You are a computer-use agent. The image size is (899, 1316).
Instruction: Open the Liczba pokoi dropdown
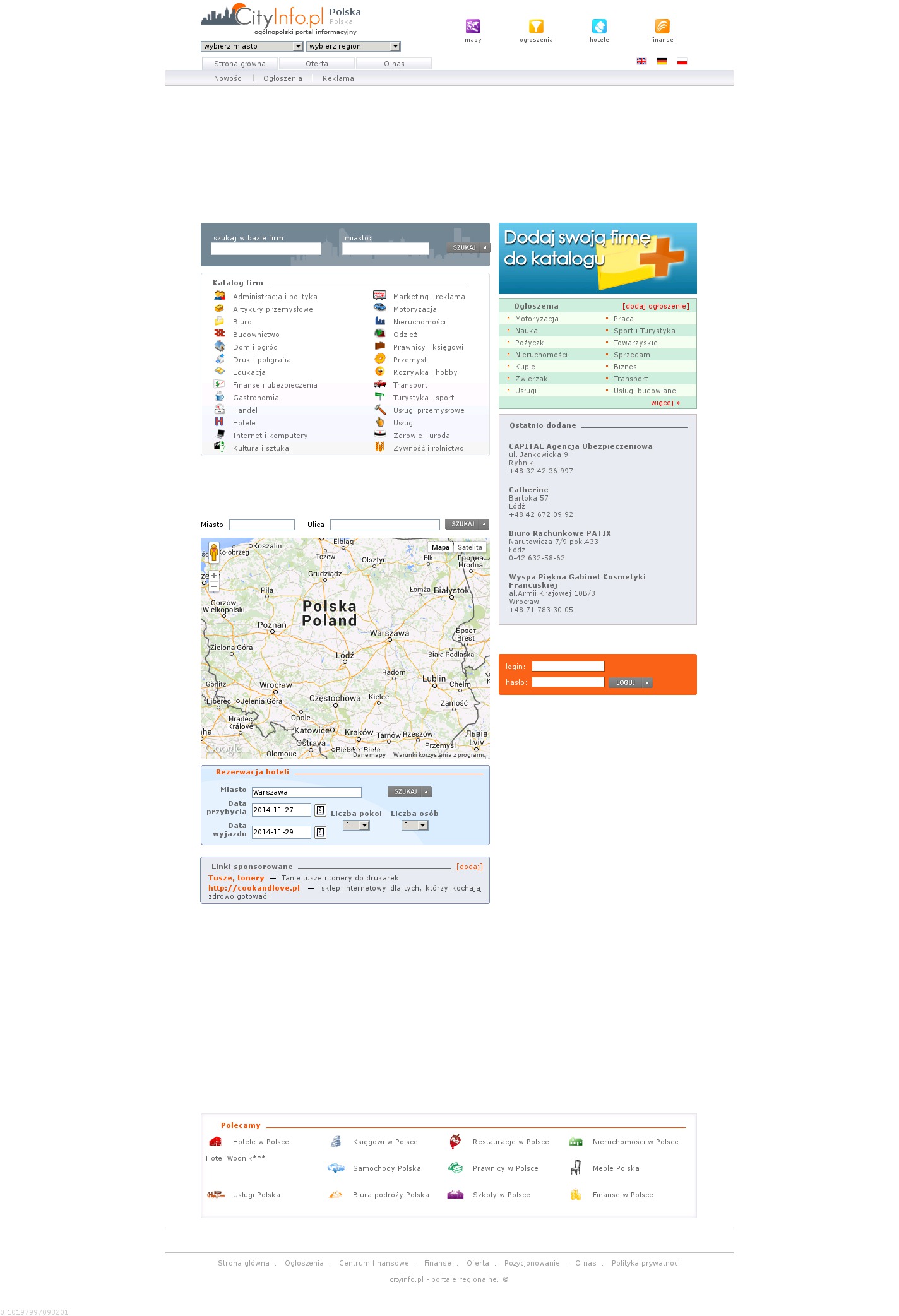pyautogui.click(x=364, y=826)
